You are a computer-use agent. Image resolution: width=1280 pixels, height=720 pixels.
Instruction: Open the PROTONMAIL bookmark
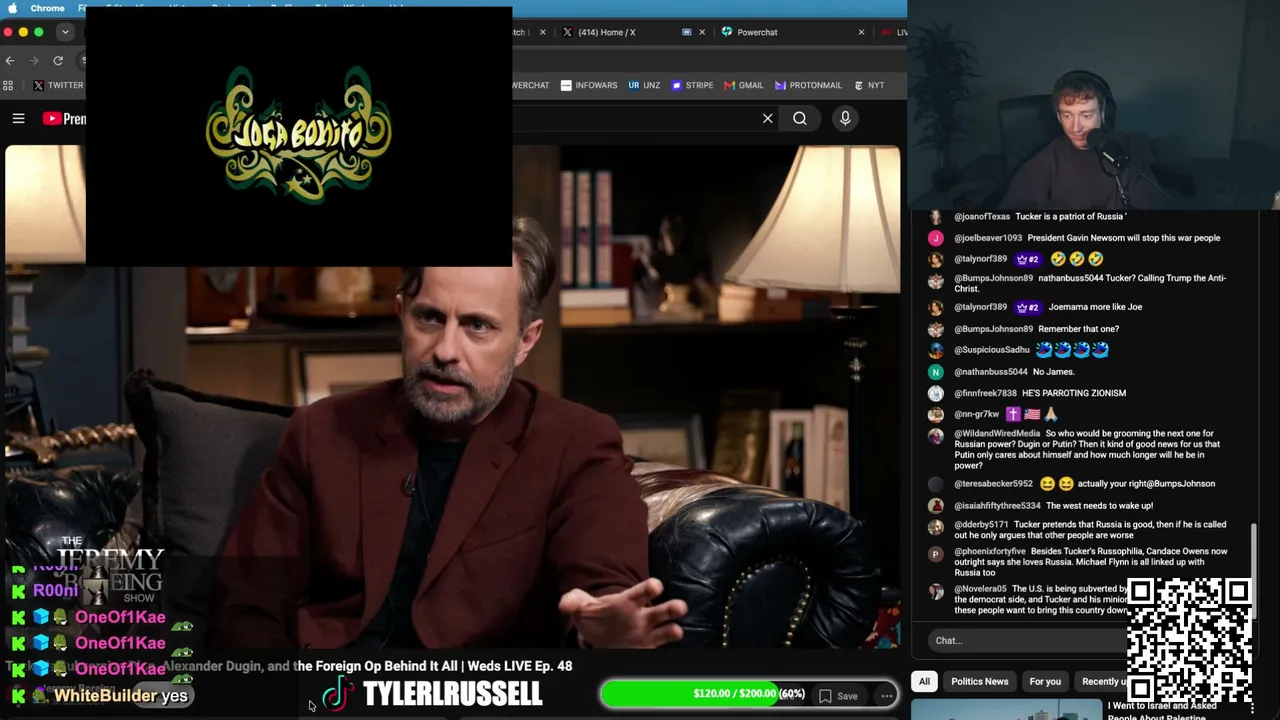(808, 86)
